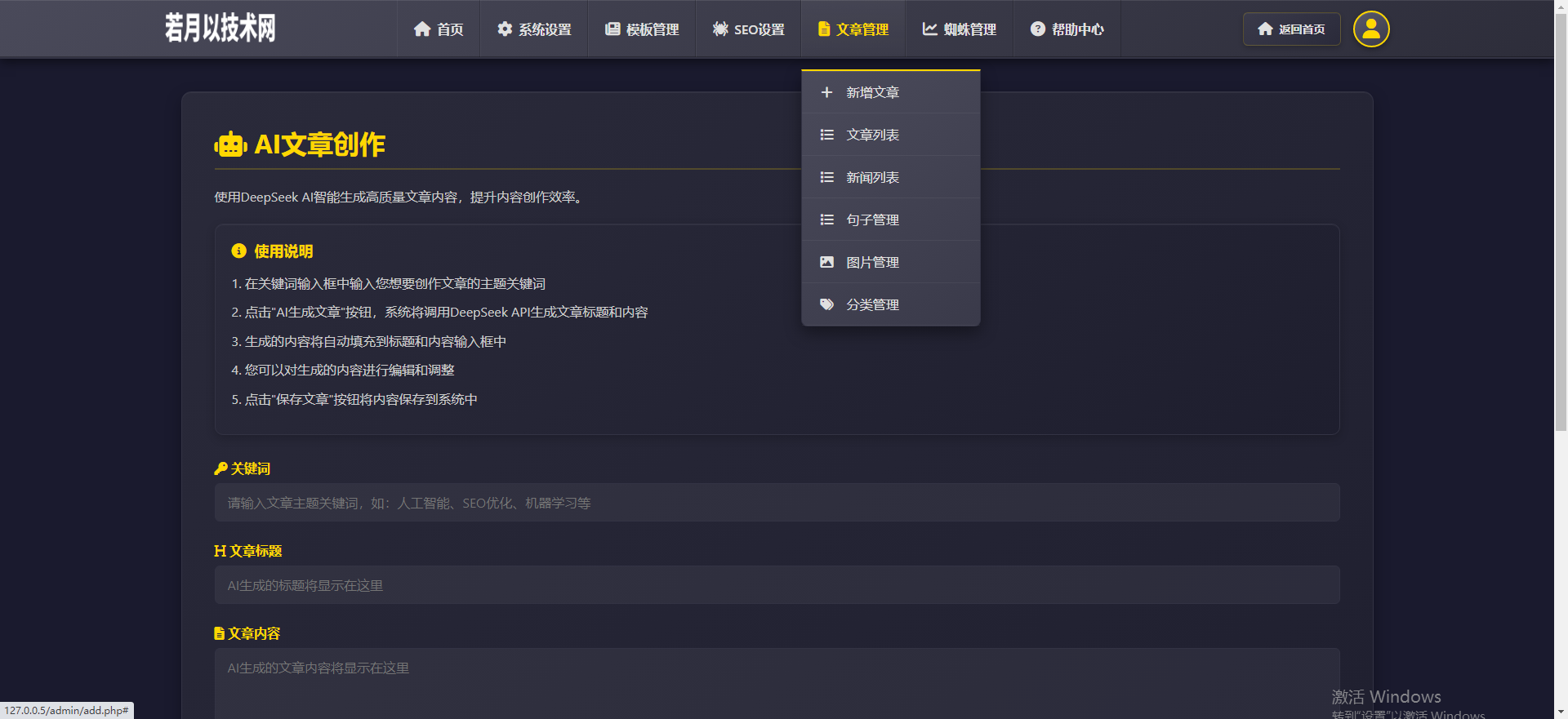Click the house icon beside 首页

(x=422, y=29)
